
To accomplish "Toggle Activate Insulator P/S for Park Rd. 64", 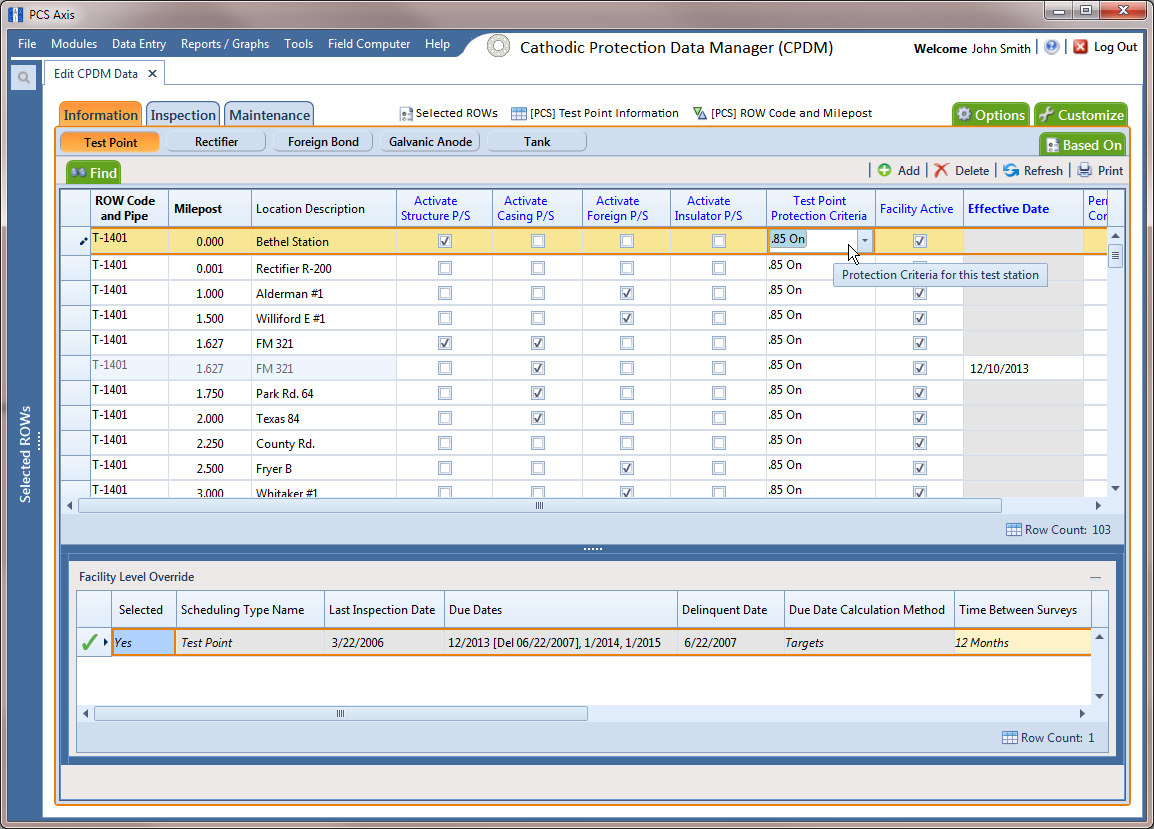I will (x=719, y=393).
